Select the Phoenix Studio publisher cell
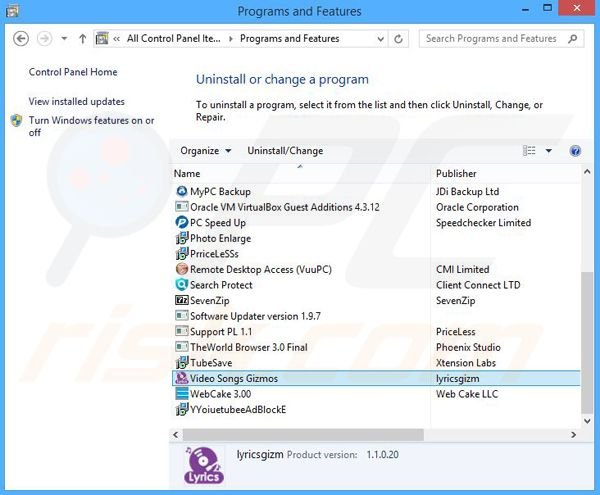 468,347
